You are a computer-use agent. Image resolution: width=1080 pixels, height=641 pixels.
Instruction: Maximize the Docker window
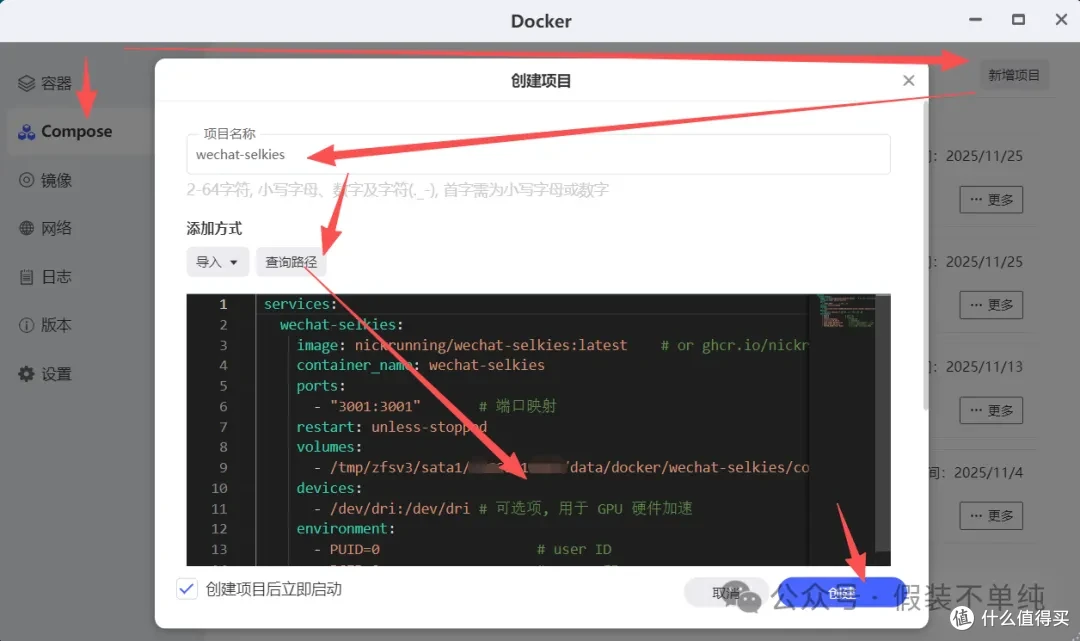click(1018, 20)
